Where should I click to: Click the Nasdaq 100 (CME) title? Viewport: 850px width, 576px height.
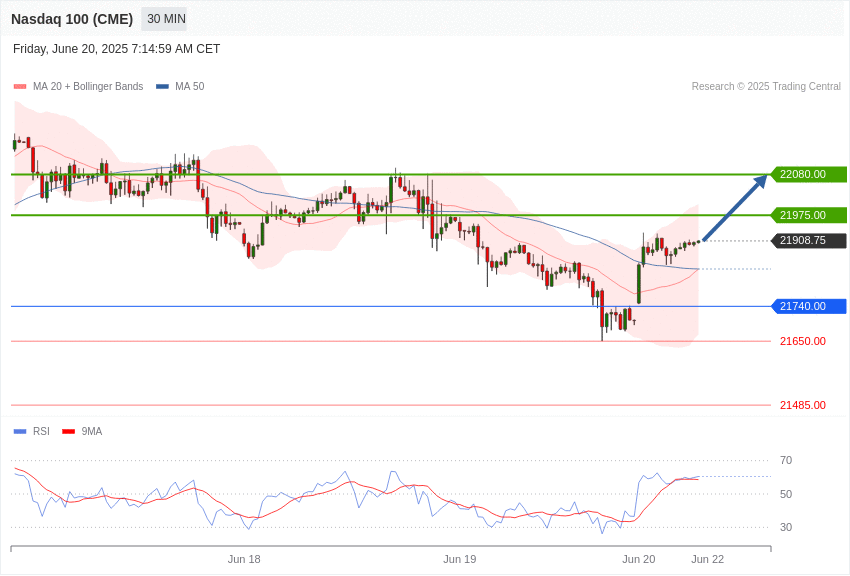pos(72,19)
